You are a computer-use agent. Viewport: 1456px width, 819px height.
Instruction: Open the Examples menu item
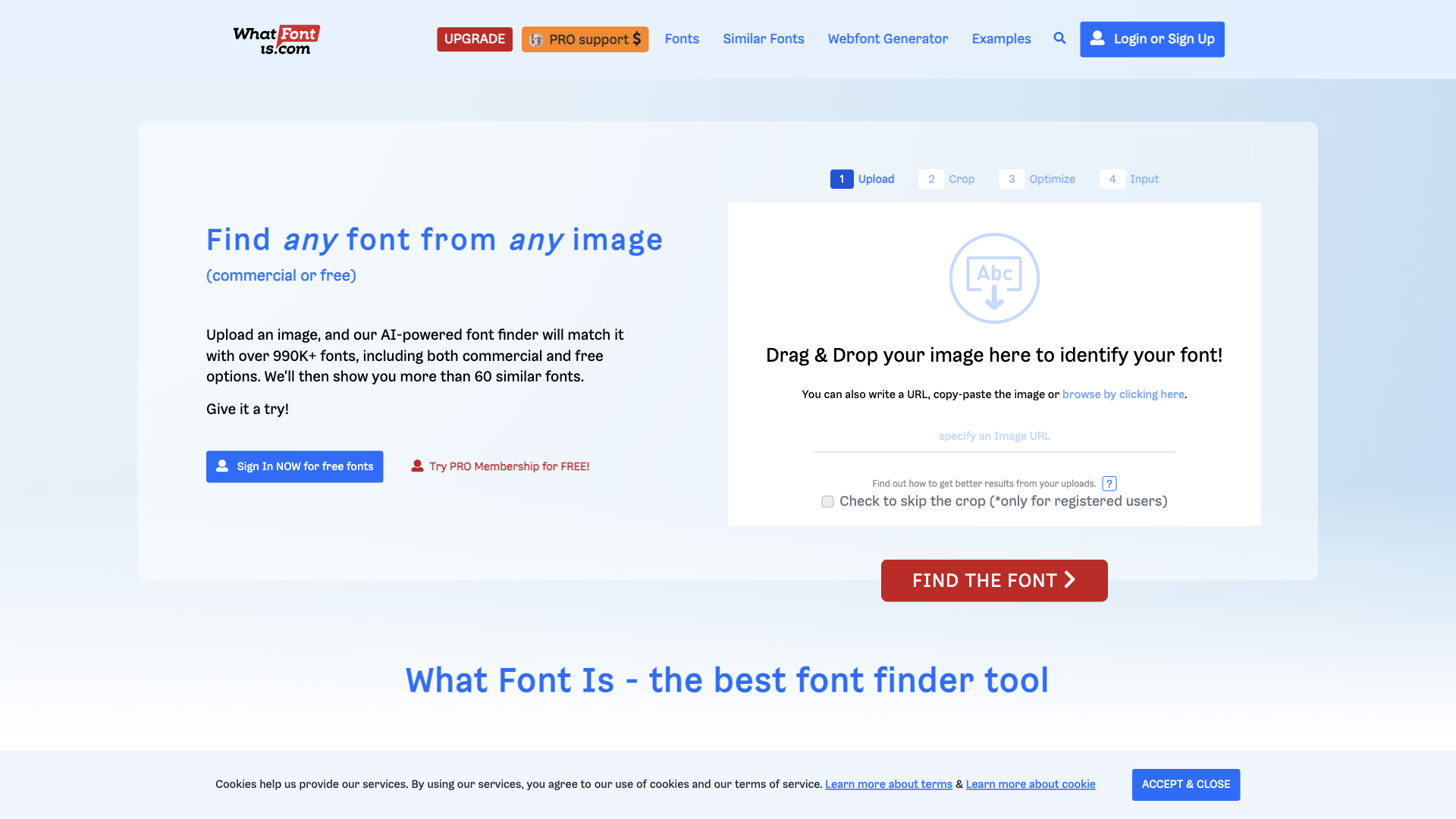[1001, 39]
